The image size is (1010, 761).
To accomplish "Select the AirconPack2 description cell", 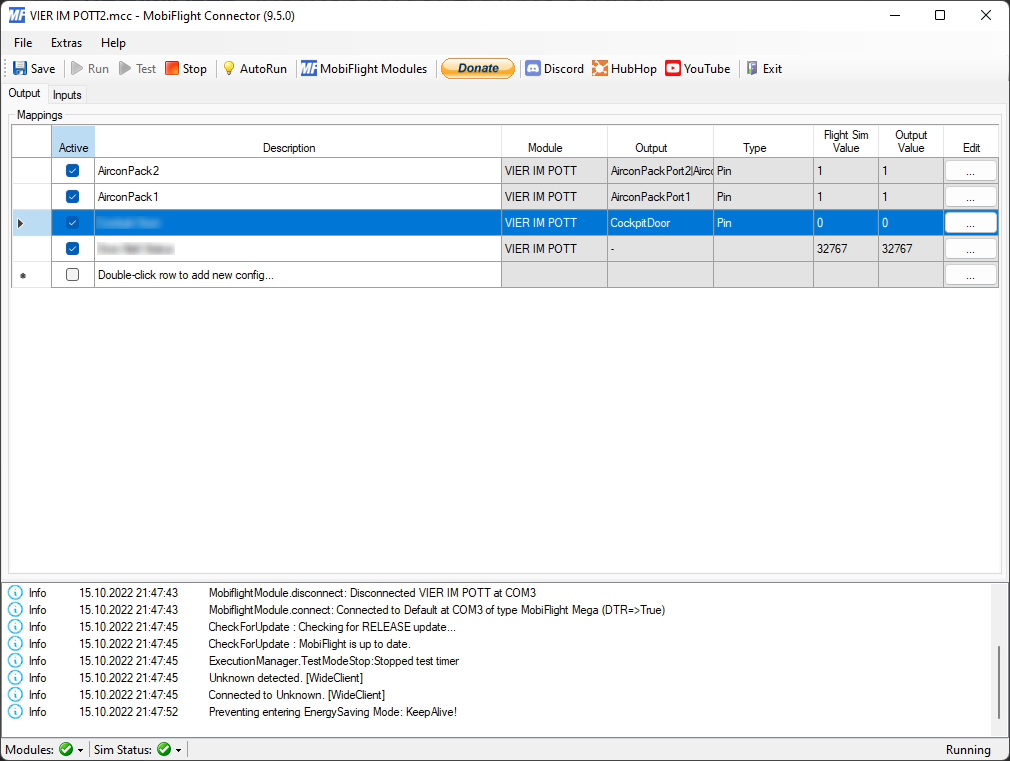I will coord(298,171).
